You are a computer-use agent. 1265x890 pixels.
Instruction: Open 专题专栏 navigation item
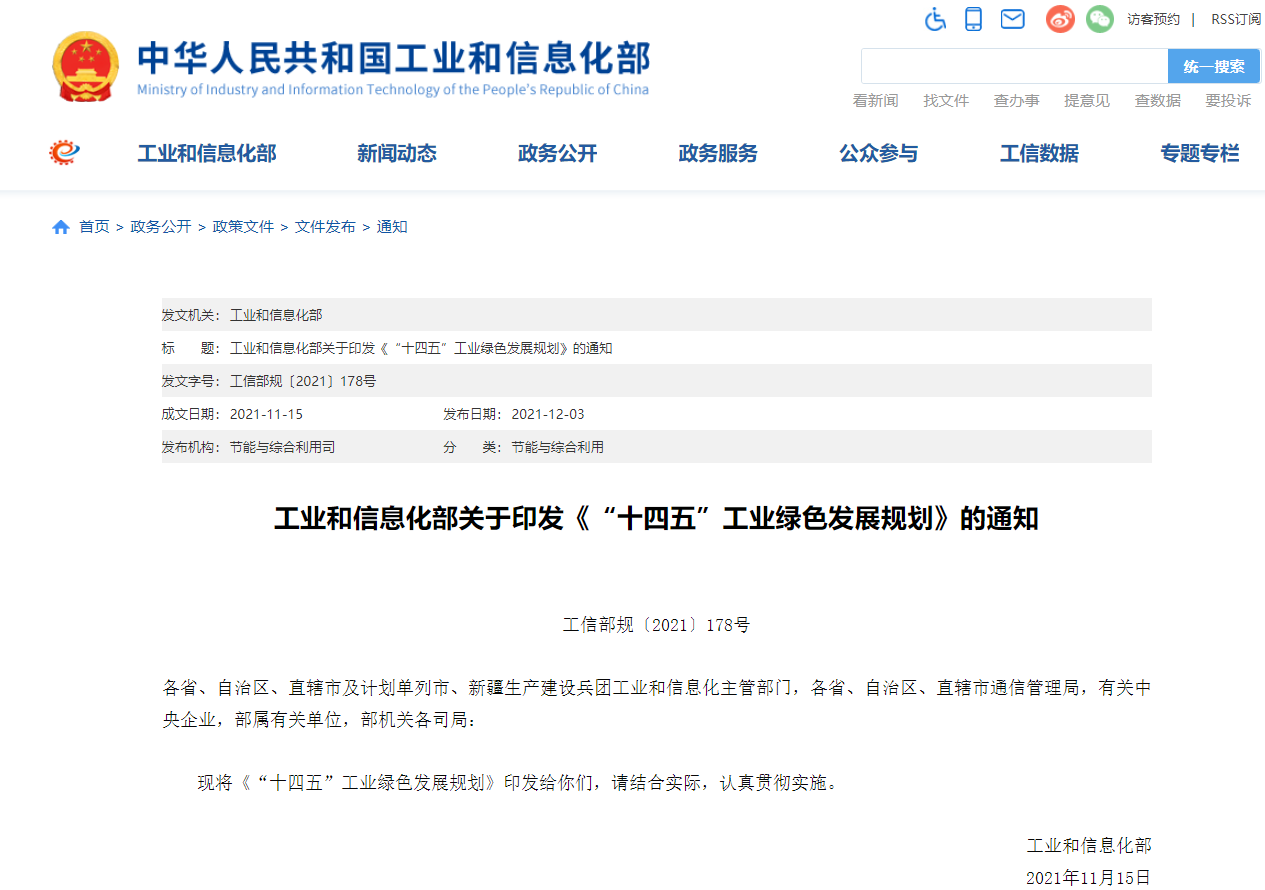(x=1199, y=153)
